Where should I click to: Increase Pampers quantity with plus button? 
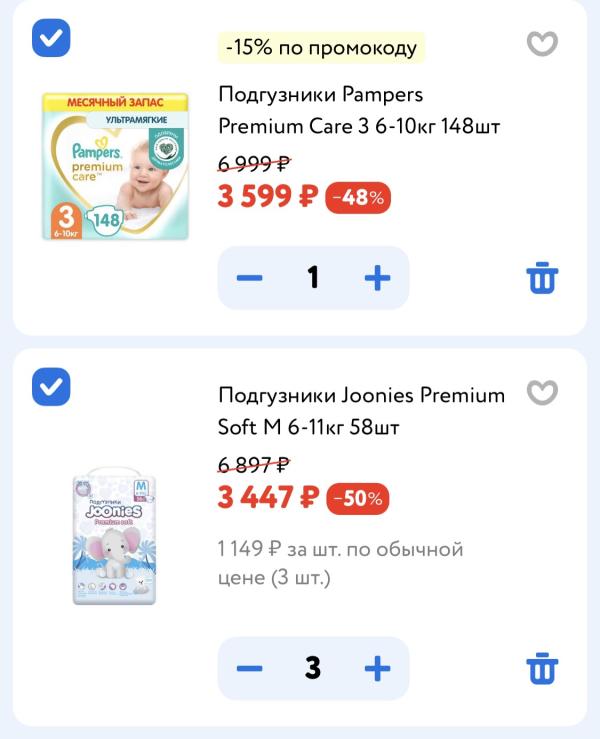tap(377, 278)
